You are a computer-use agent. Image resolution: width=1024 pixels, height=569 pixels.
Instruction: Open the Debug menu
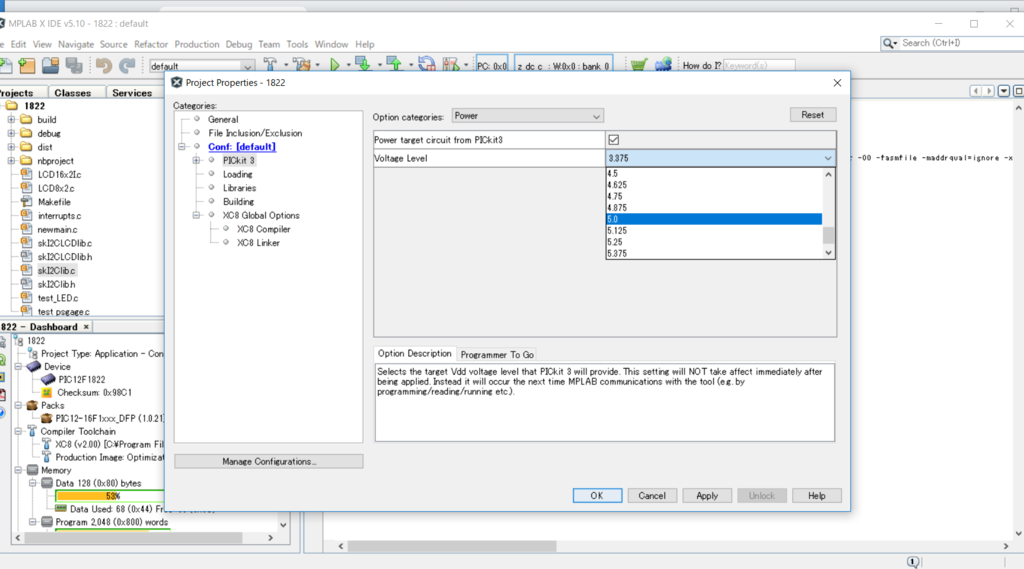[x=238, y=44]
